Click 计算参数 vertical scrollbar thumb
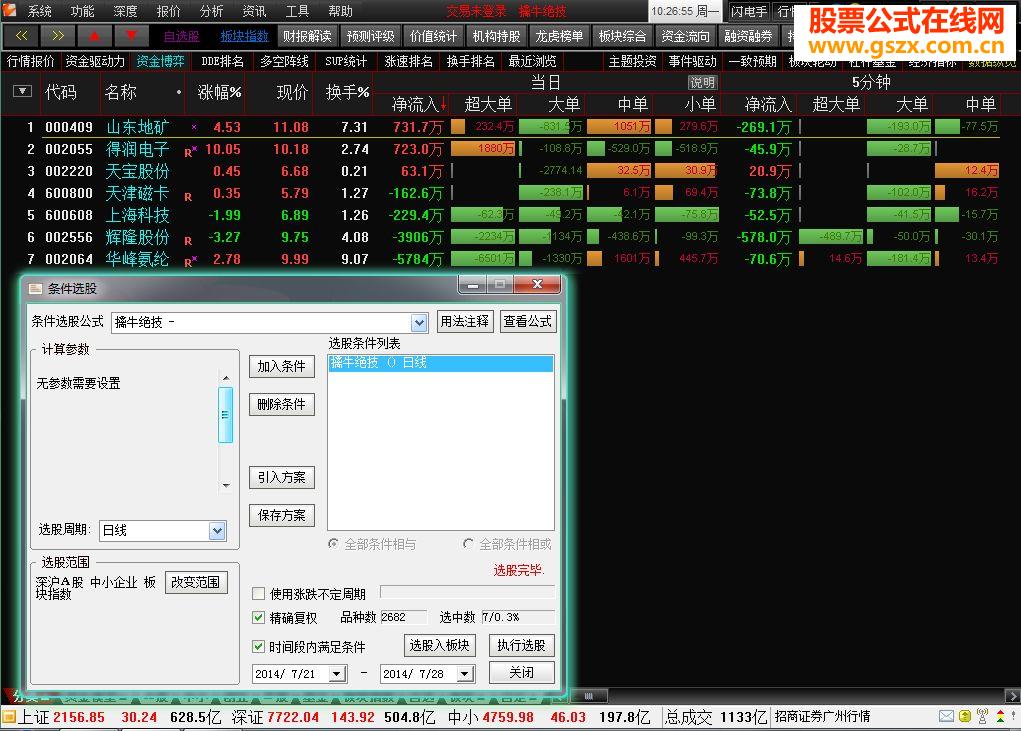 226,415
